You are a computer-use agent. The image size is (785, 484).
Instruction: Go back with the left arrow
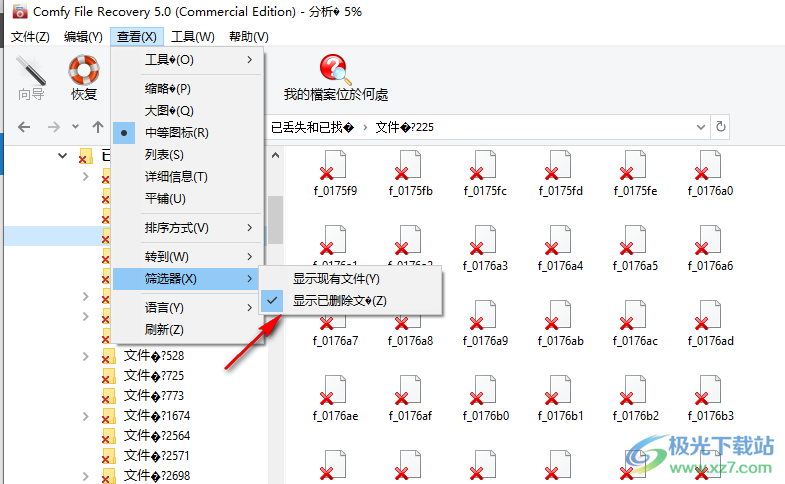pos(24,127)
